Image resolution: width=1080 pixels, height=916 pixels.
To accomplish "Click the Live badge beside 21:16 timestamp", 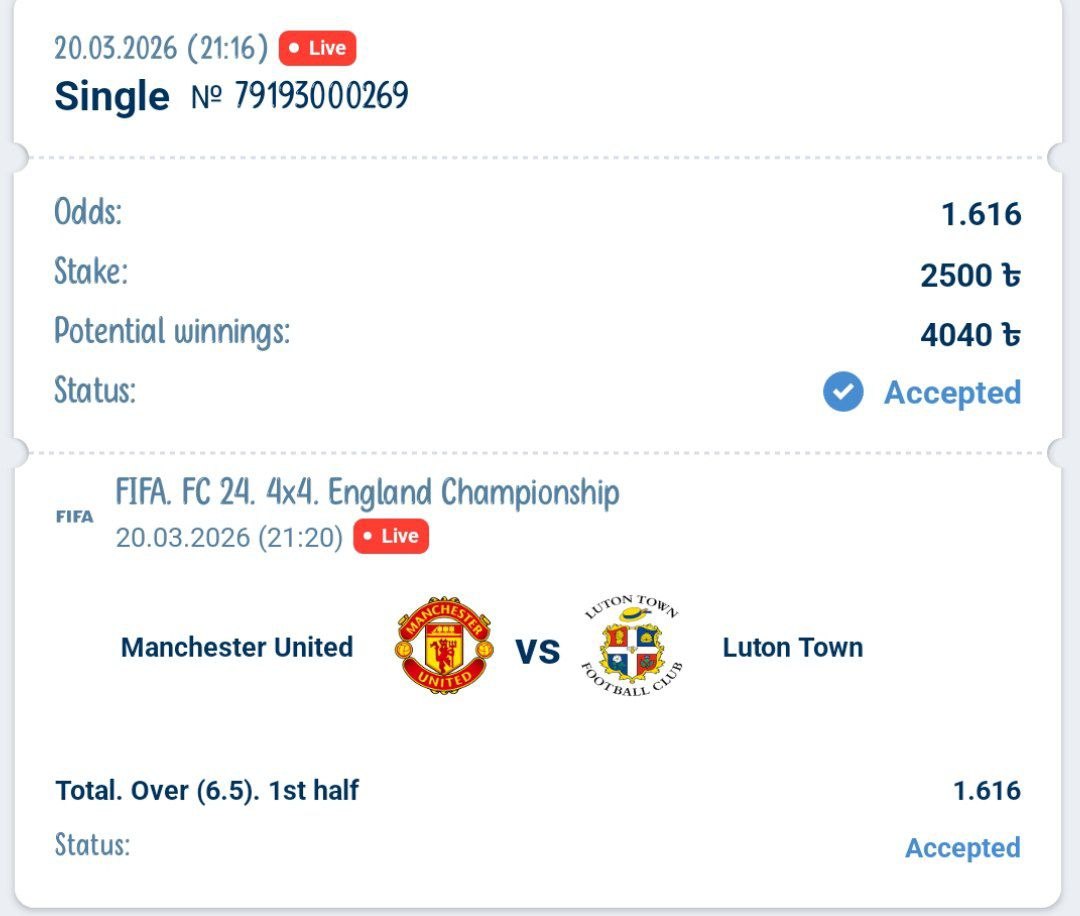I will click(317, 48).
